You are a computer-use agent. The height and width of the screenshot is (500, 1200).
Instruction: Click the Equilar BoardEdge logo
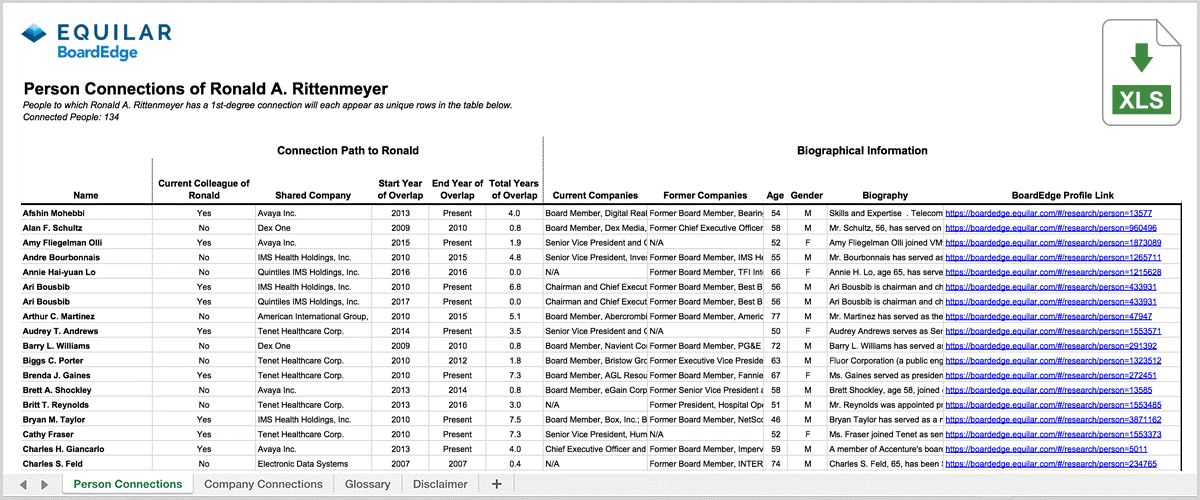[96, 42]
